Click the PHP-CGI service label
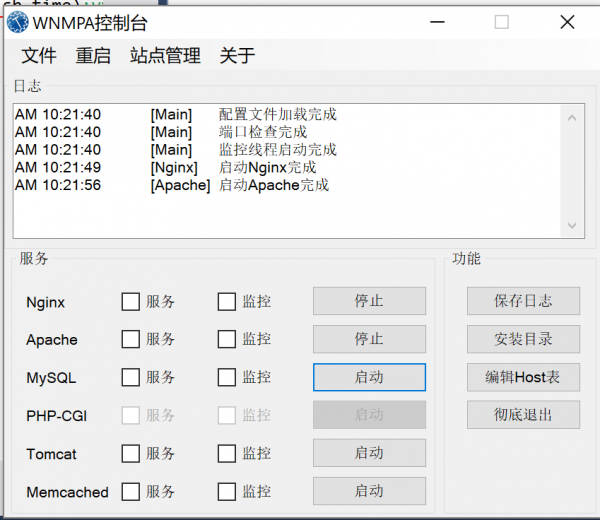 (57, 416)
